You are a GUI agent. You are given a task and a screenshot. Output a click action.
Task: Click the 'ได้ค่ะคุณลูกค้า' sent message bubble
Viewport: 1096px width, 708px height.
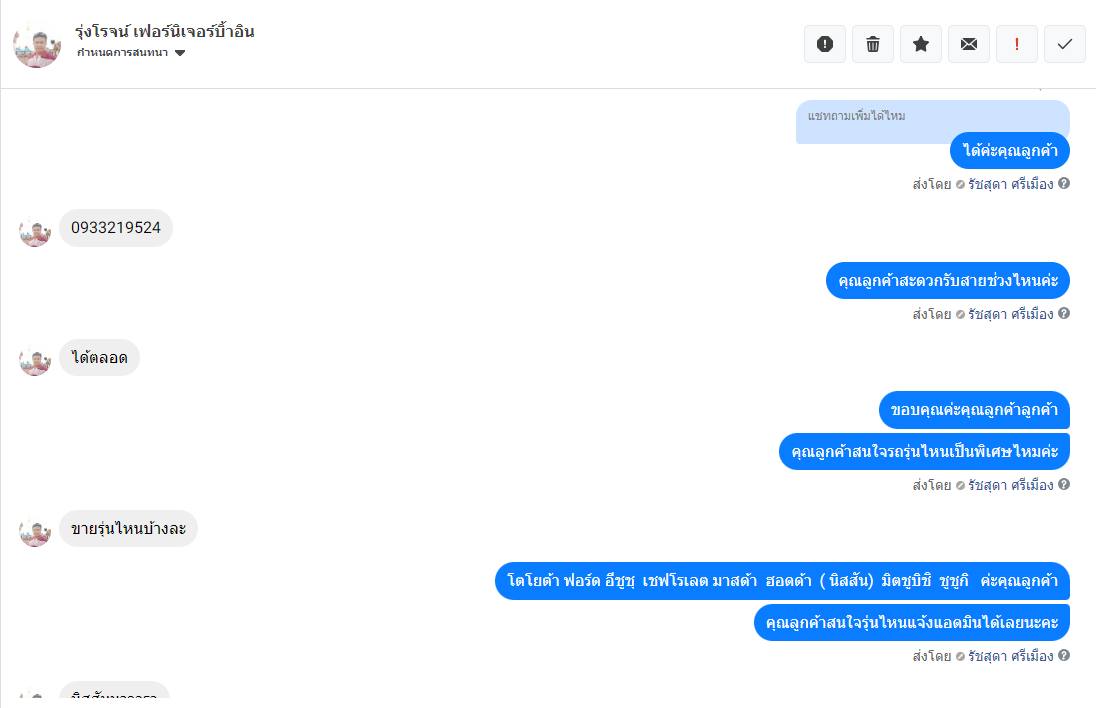1010,150
